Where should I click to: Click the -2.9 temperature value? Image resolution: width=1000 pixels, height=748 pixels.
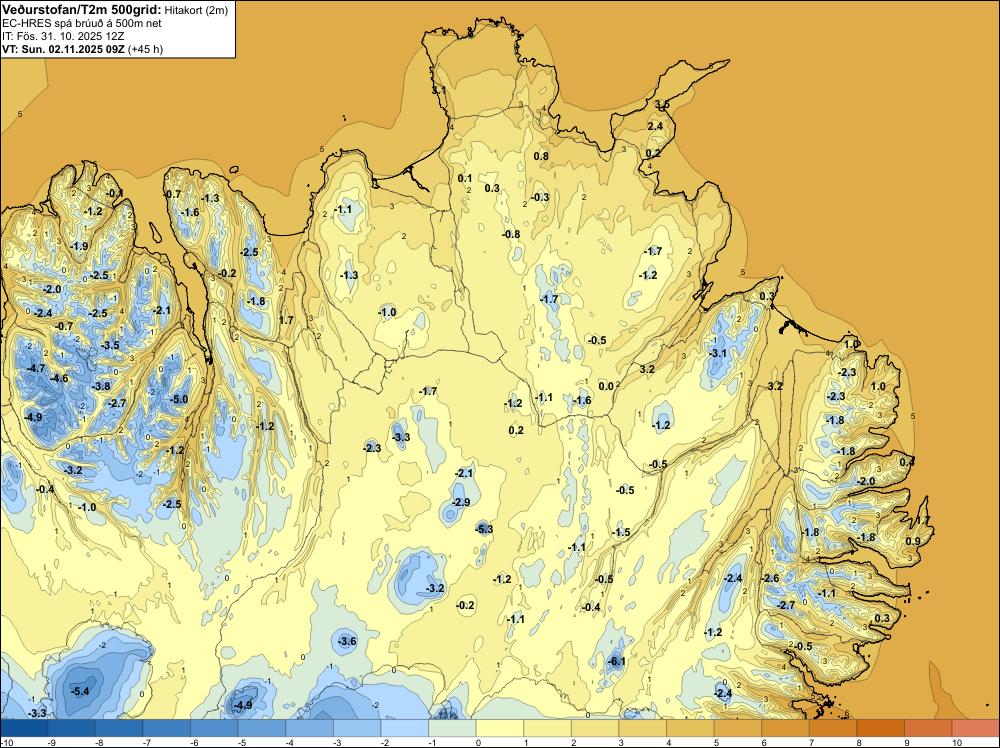460,502
